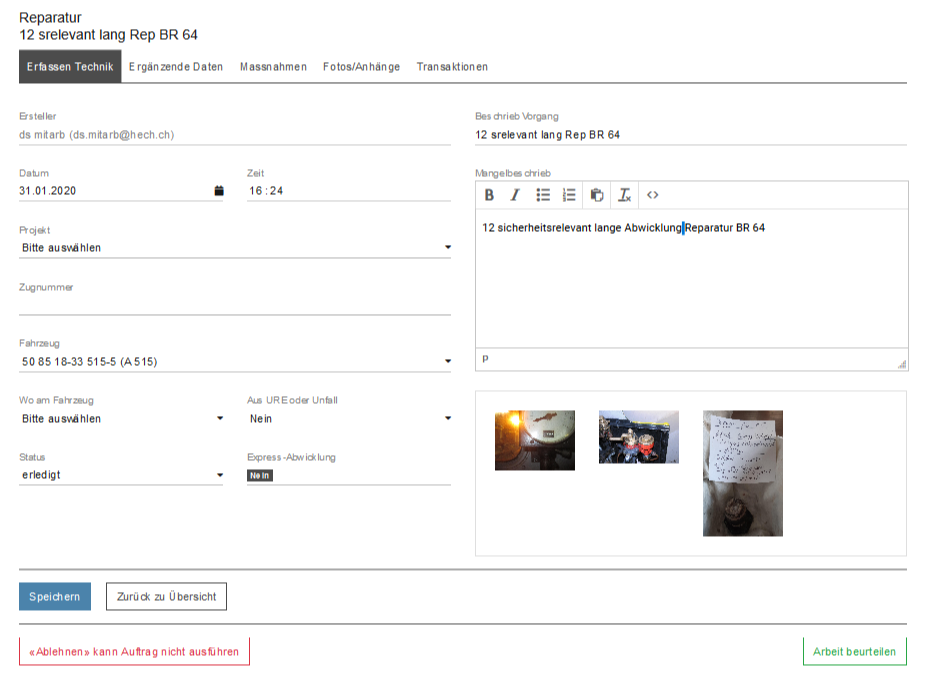Viewport: 929px width, 681px height.
Task: Clear formatting with the Tx icon
Action: (624, 195)
